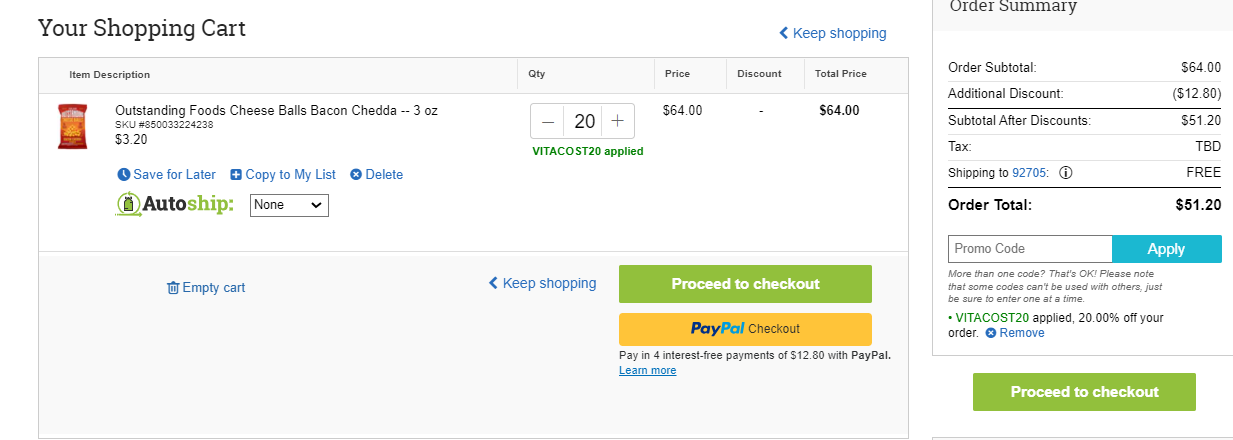Decrease quantity with the minus button
1233x440 pixels.
548,121
